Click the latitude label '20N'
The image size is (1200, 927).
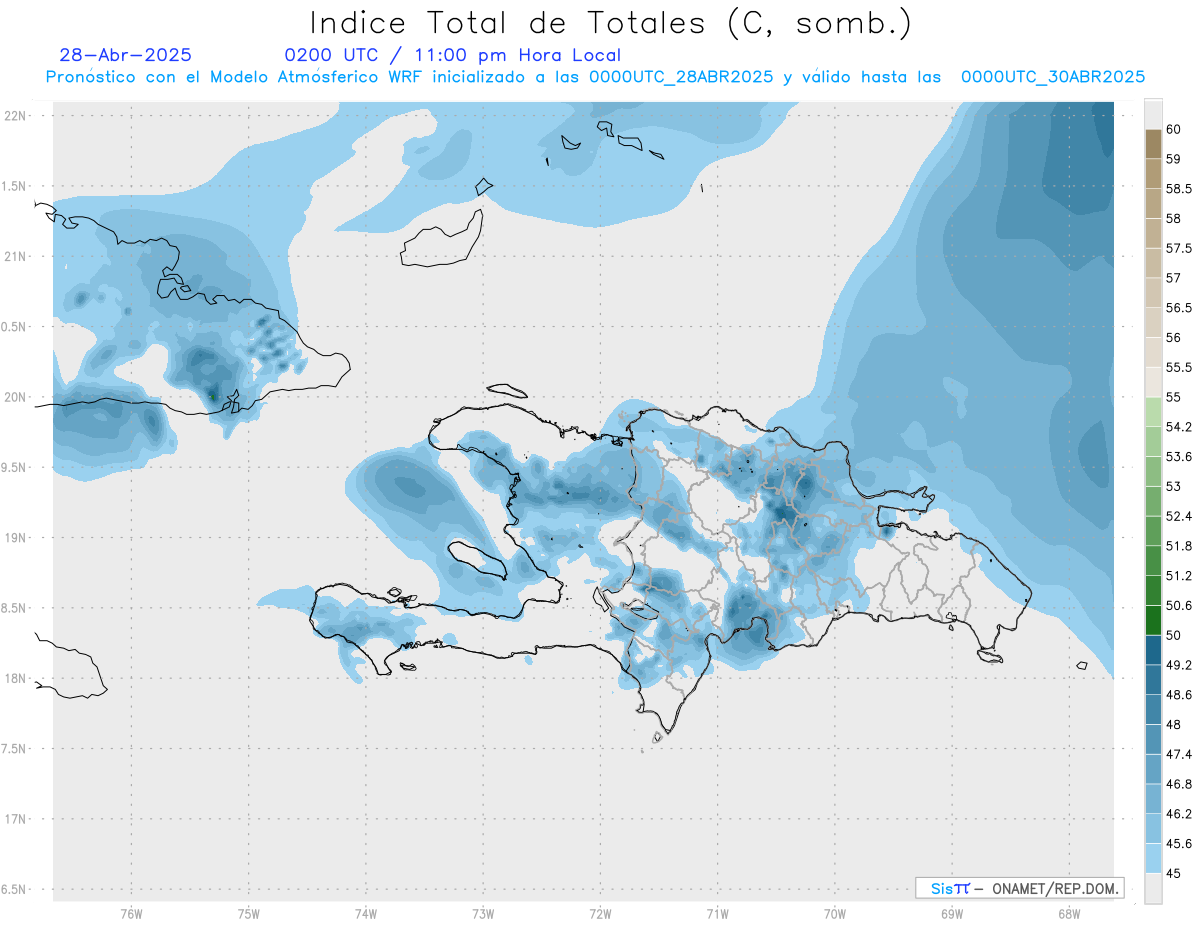(x=14, y=397)
